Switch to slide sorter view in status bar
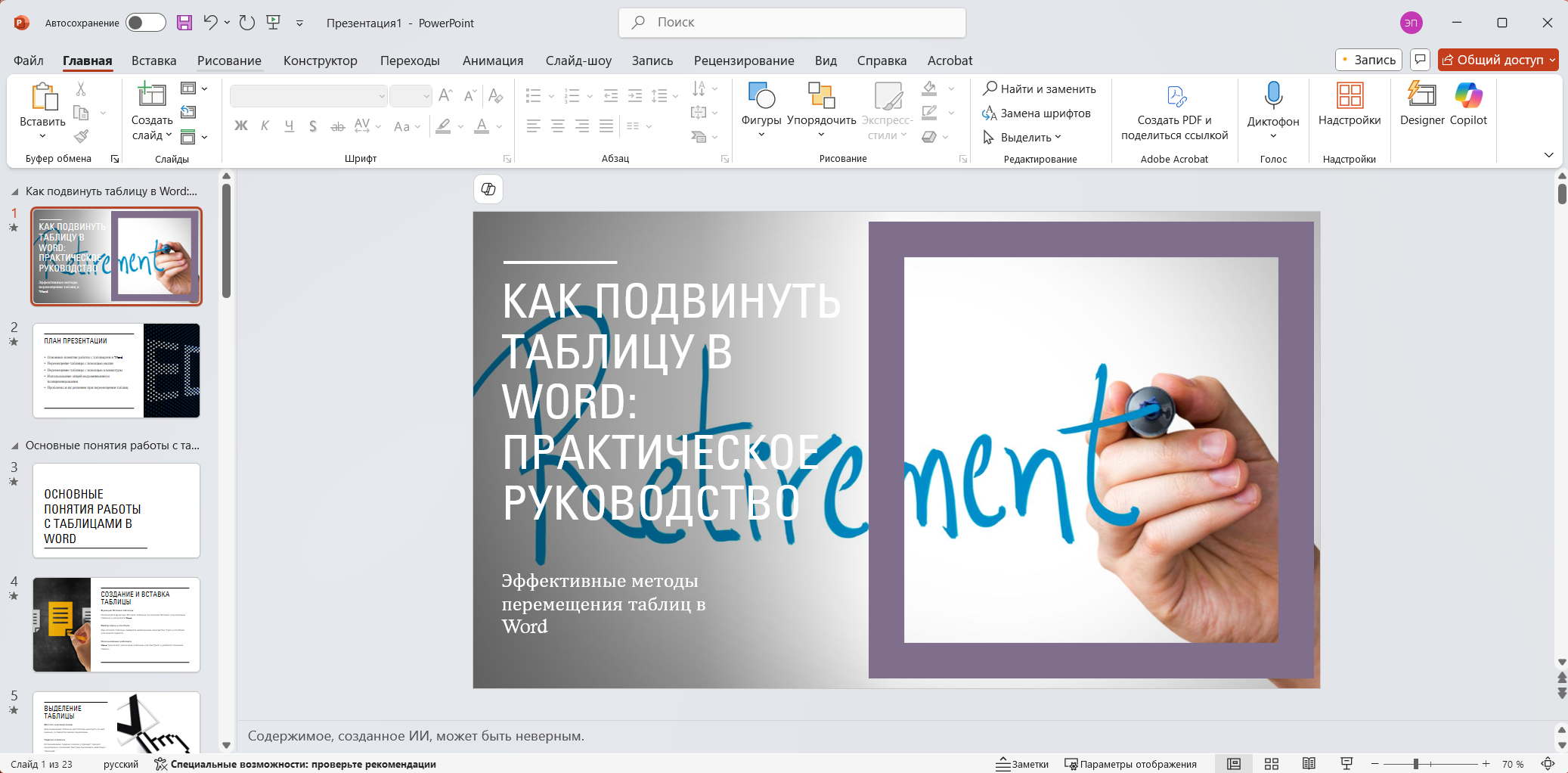The height and width of the screenshot is (773, 1568). tap(1273, 764)
